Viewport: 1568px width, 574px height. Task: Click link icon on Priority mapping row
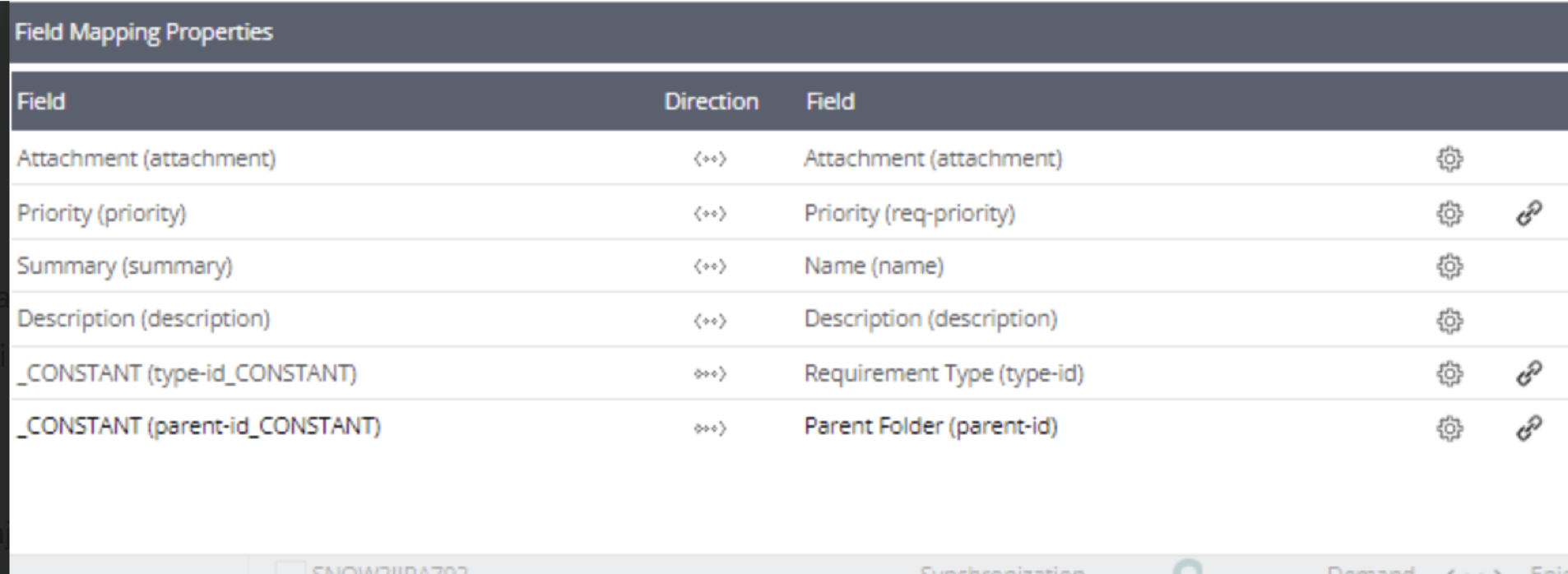point(1529,214)
